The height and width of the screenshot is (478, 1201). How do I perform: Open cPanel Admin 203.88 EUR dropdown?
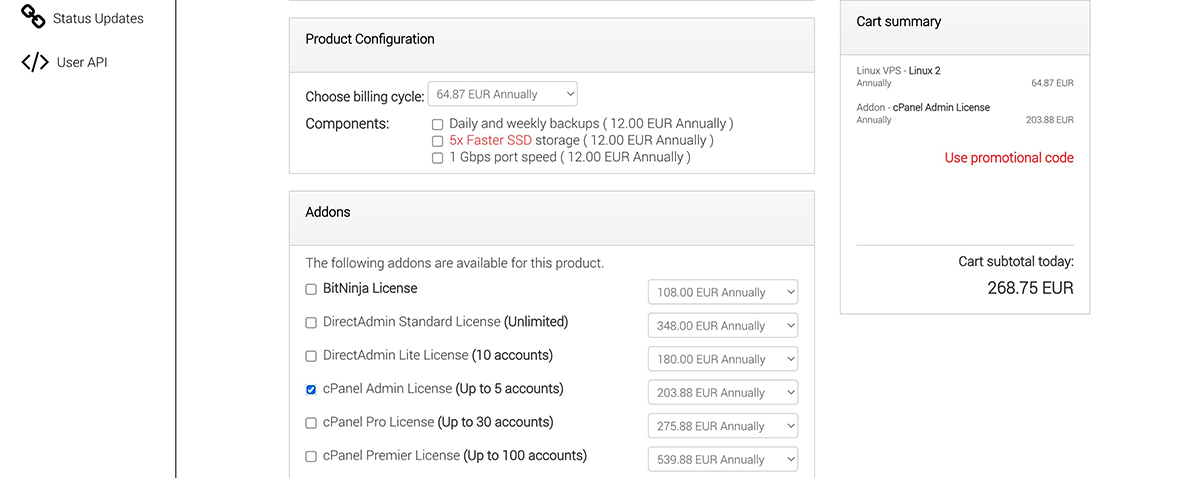click(x=723, y=392)
